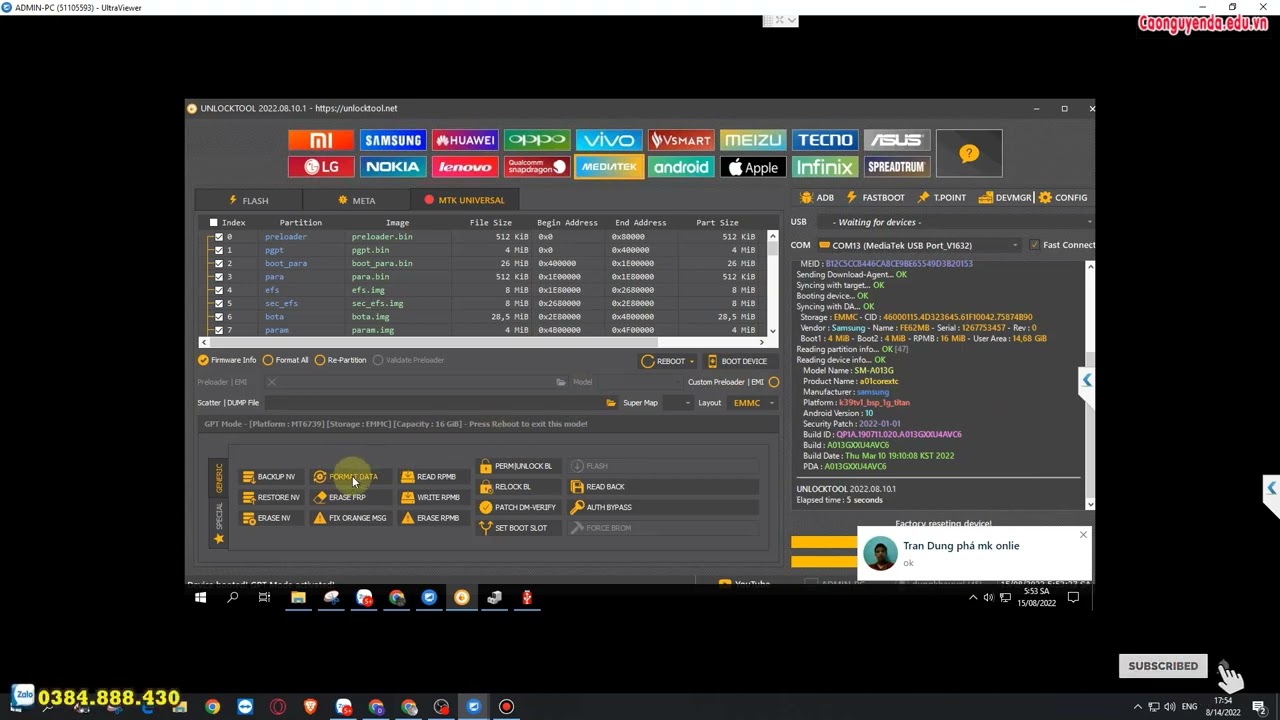Screen dimensions: 1280x720
Task: Select the Nokia brand tile
Action: 393,167
